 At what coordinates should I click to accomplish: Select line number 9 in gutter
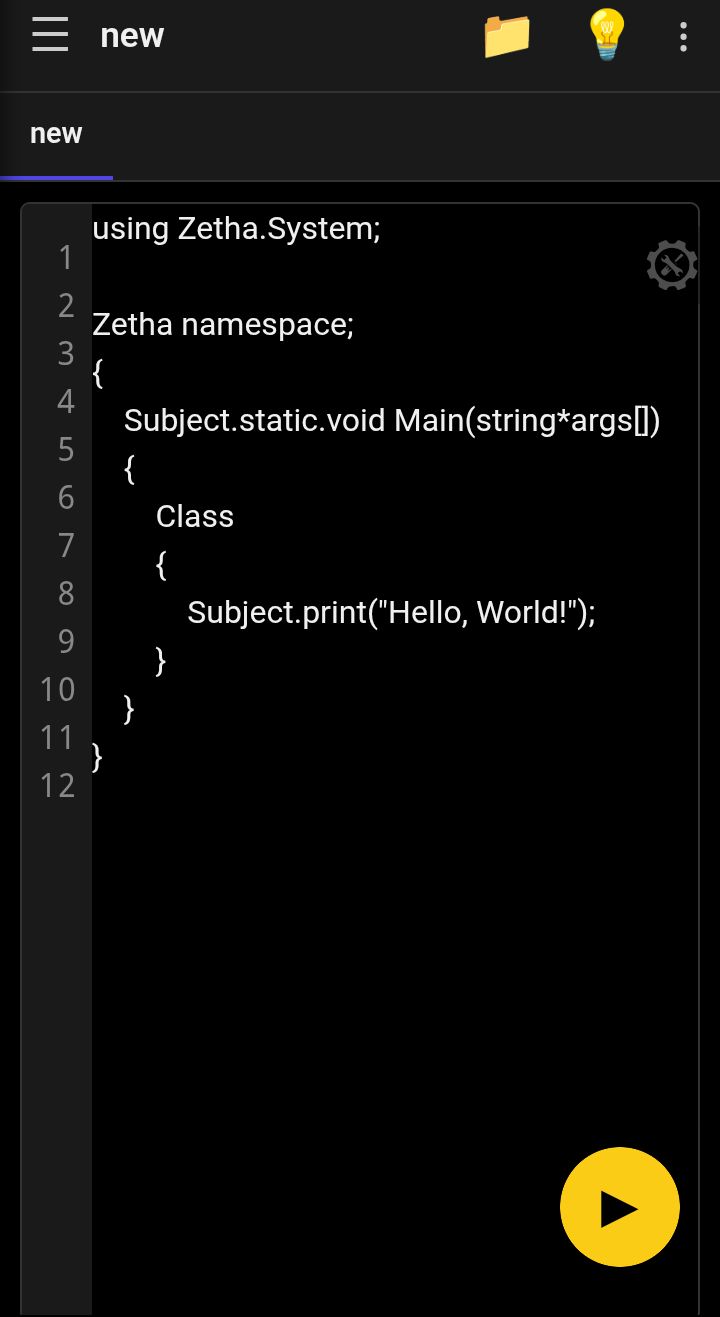pos(66,641)
